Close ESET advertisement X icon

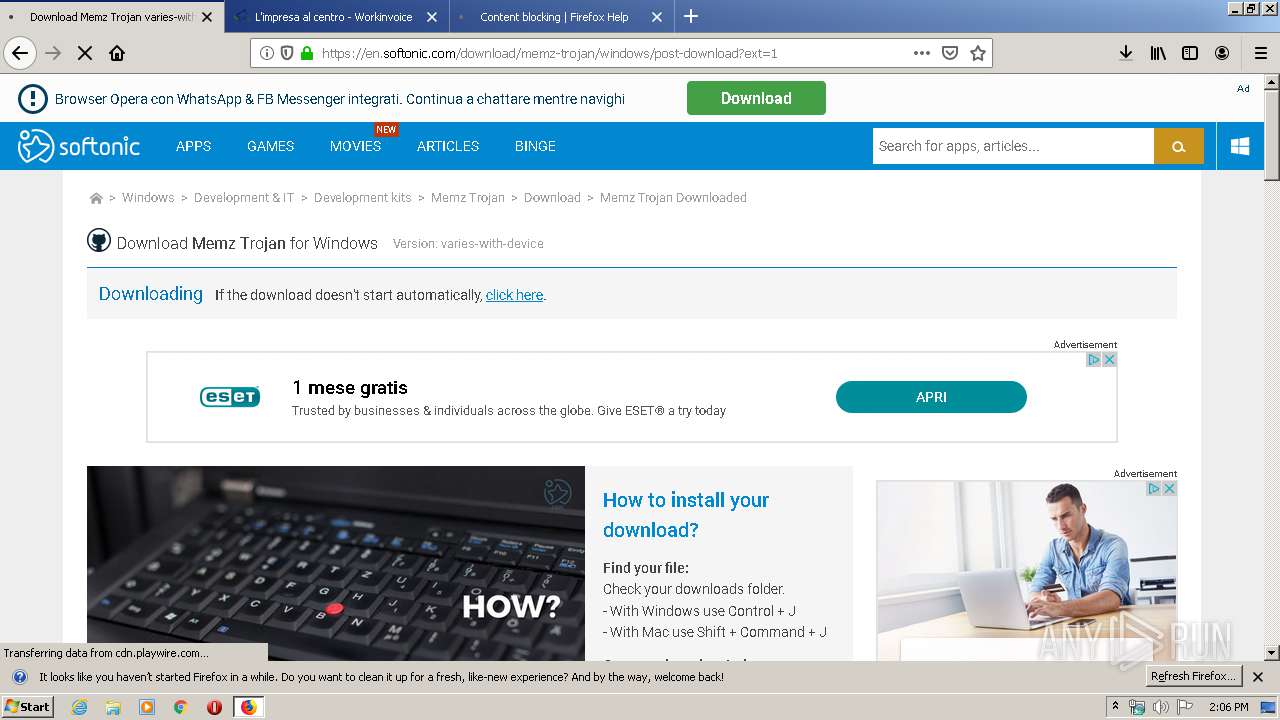coord(1109,359)
